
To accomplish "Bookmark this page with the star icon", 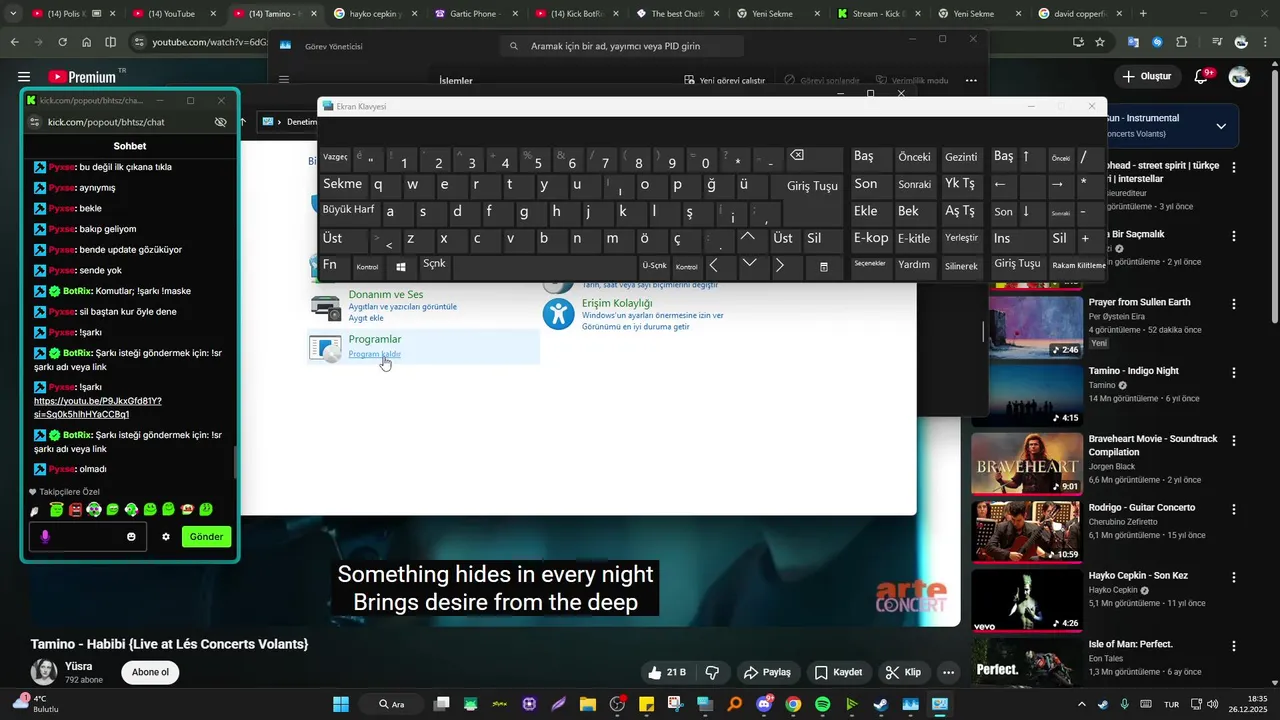I will 1100,42.
